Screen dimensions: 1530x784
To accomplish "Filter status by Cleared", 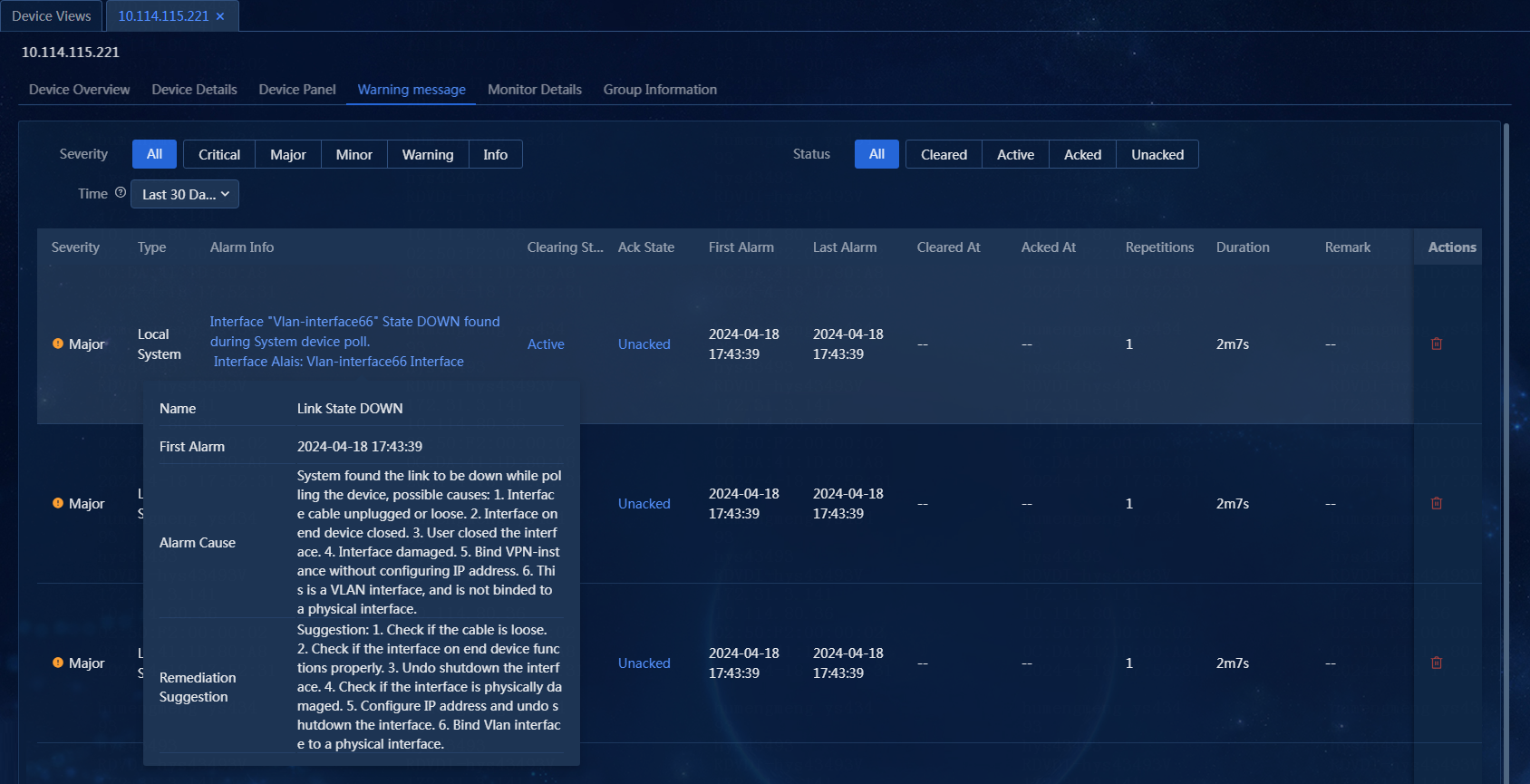I will coord(944,154).
